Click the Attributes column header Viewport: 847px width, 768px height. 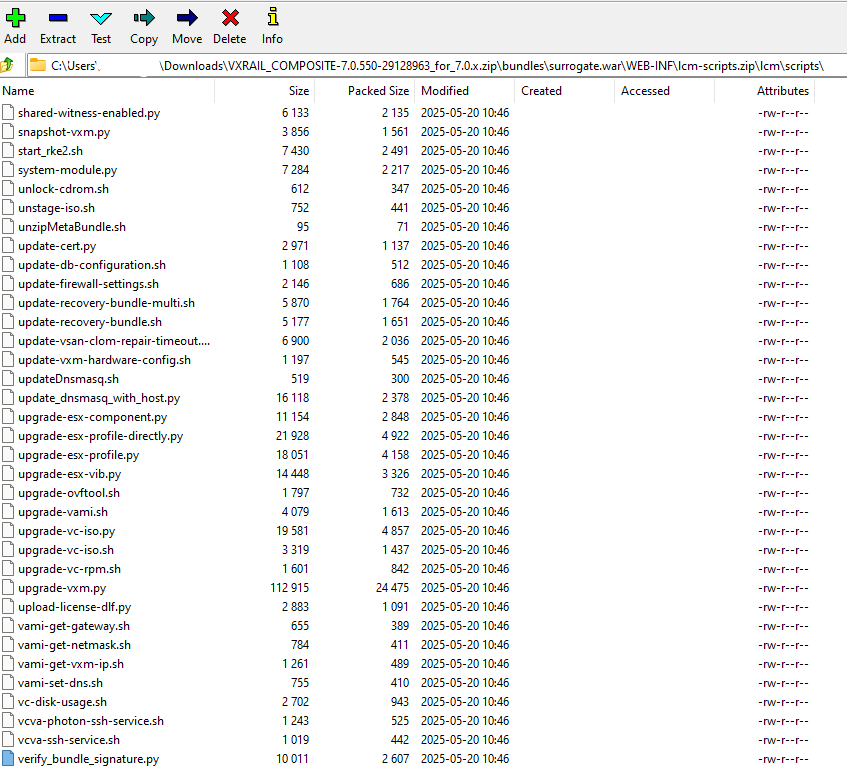[x=782, y=91]
